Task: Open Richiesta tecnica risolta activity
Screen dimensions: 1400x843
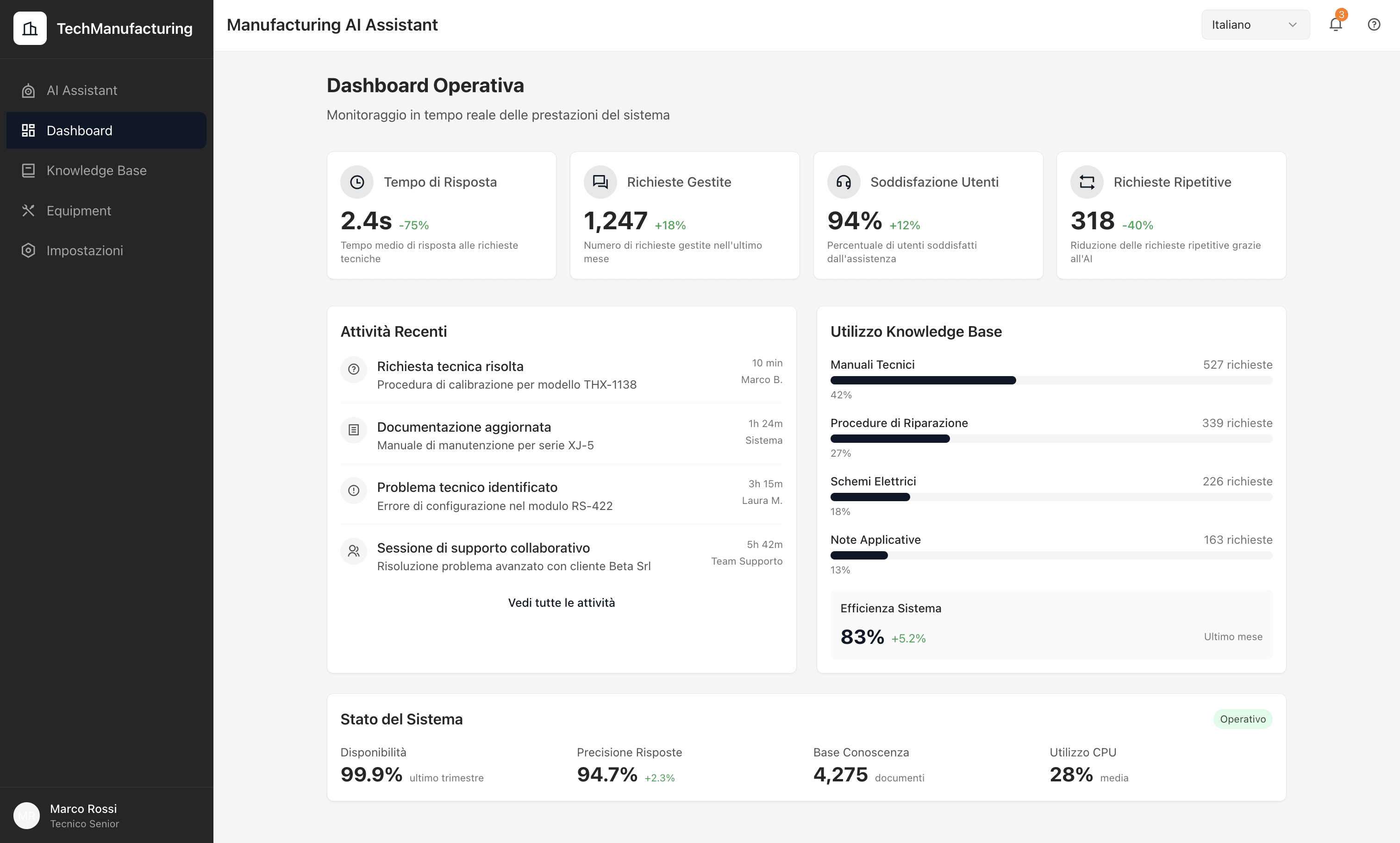Action: point(562,375)
